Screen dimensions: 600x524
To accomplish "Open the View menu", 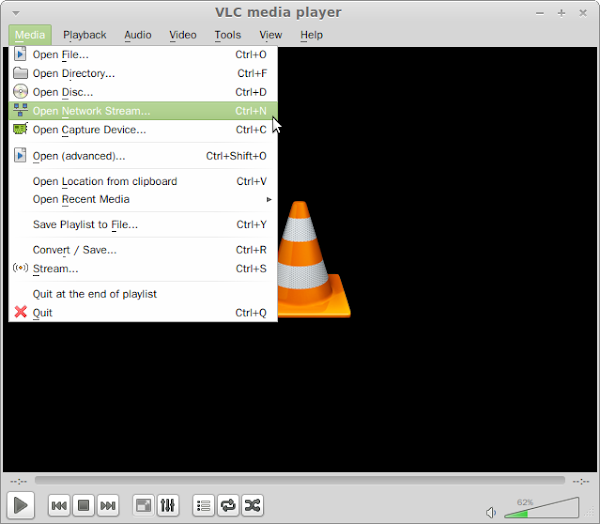I will click(271, 35).
